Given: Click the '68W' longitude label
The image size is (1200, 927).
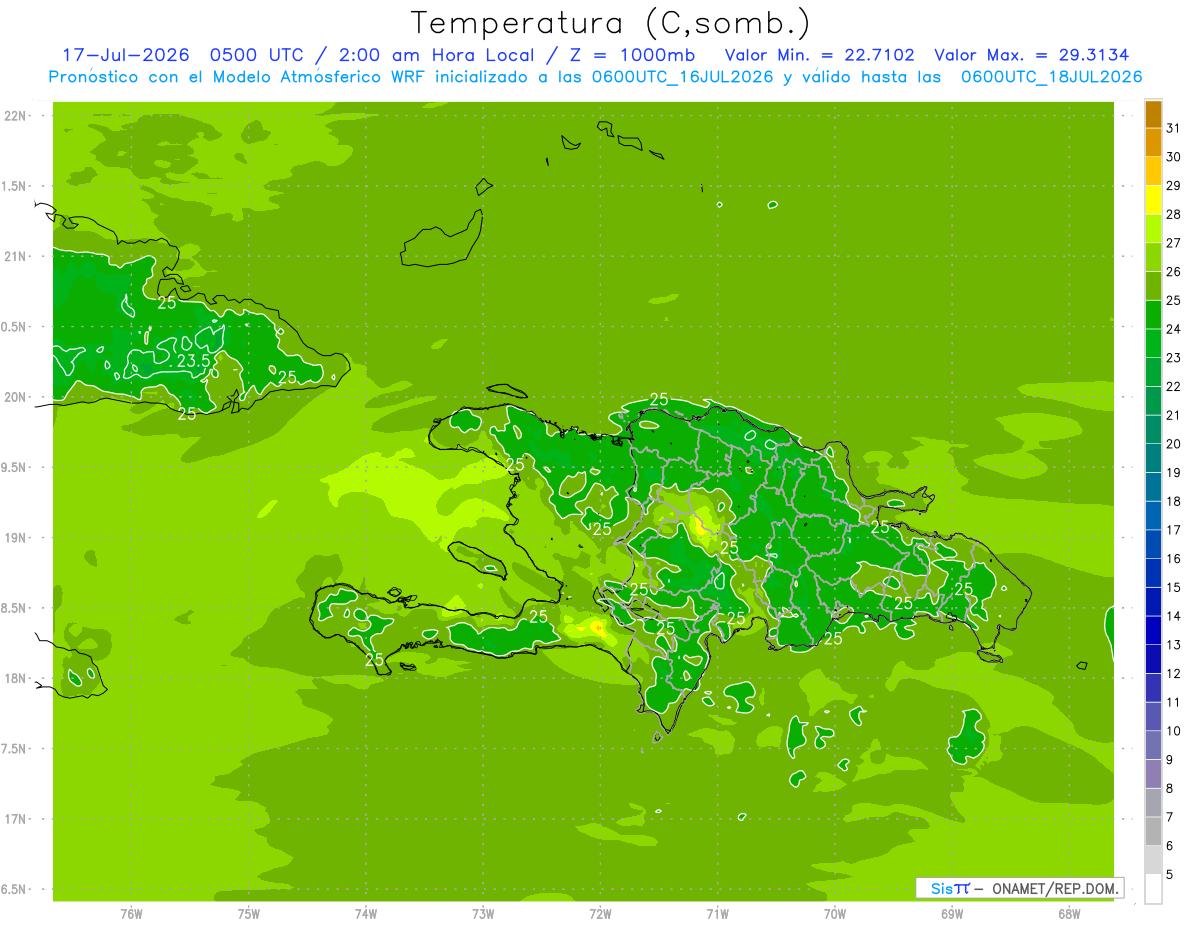Looking at the screenshot, I should pos(1069,914).
